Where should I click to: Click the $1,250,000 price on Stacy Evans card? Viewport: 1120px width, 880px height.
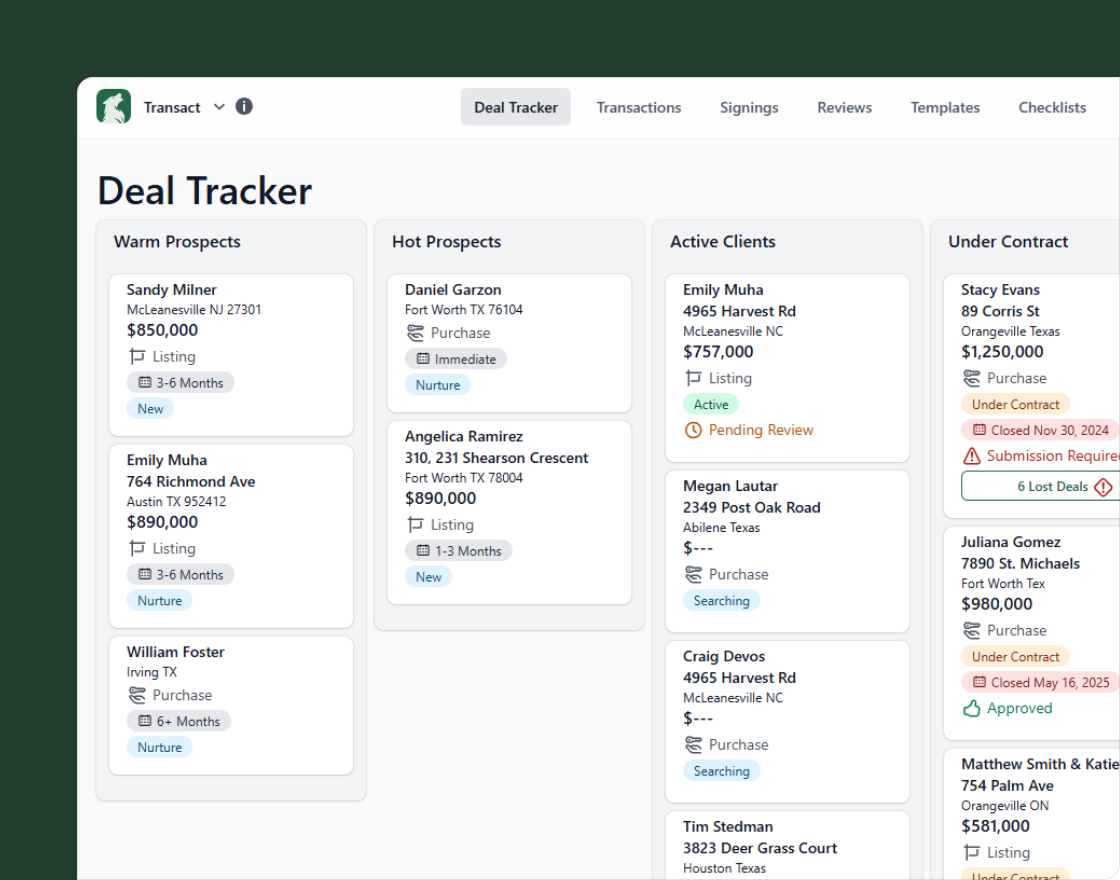tap(1001, 351)
